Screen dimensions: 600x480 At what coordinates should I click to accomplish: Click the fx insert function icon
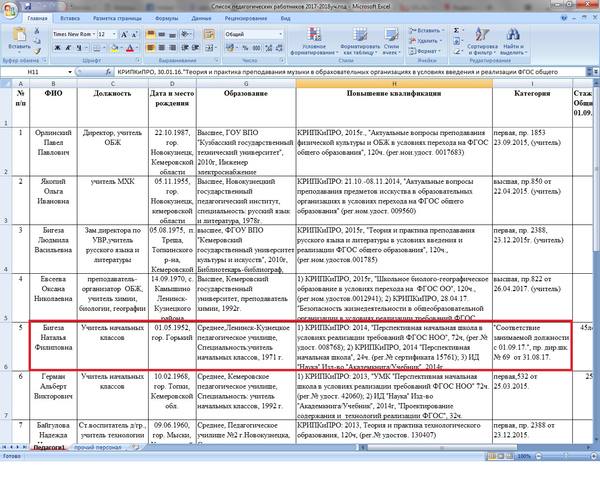109,72
